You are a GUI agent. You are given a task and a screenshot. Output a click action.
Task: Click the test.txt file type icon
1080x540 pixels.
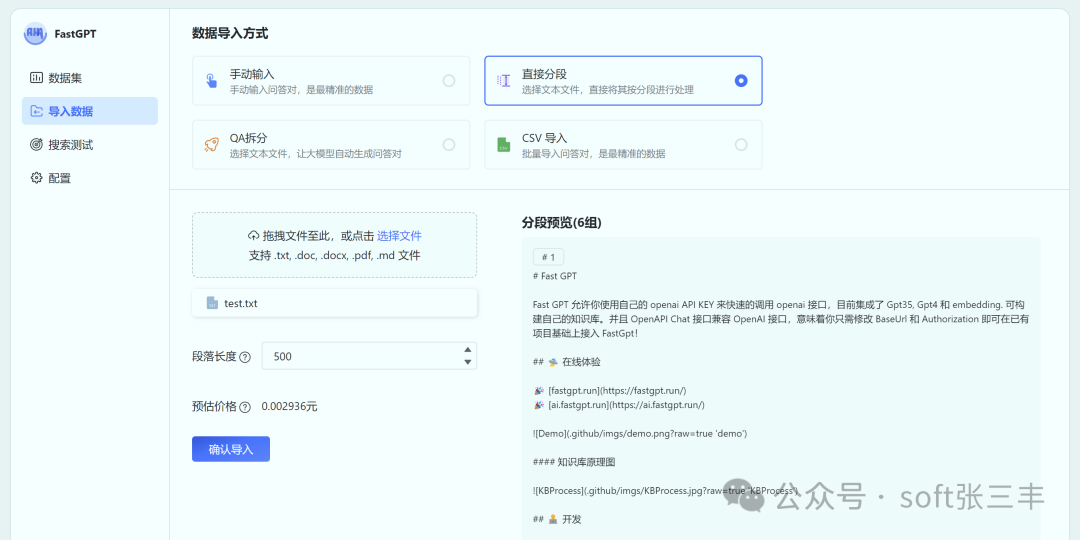(212, 303)
